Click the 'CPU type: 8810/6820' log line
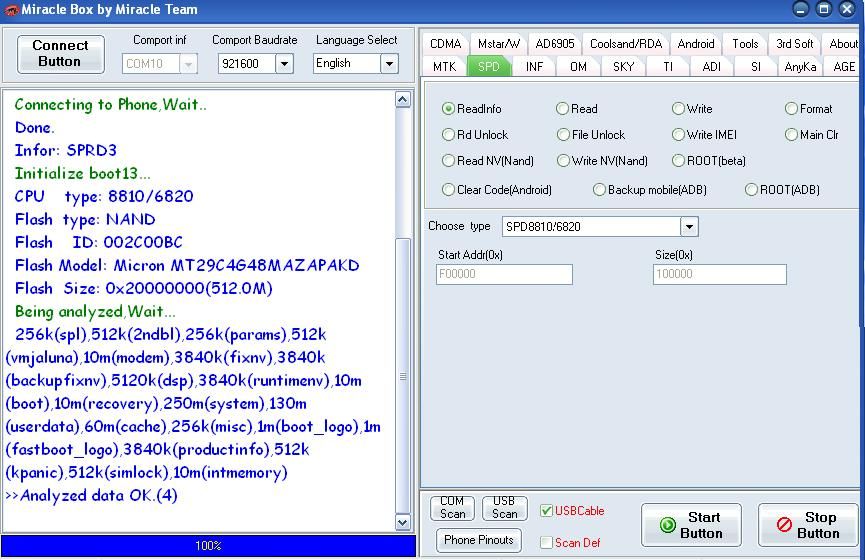Screen dimensions: 865x560 click(x=104, y=196)
